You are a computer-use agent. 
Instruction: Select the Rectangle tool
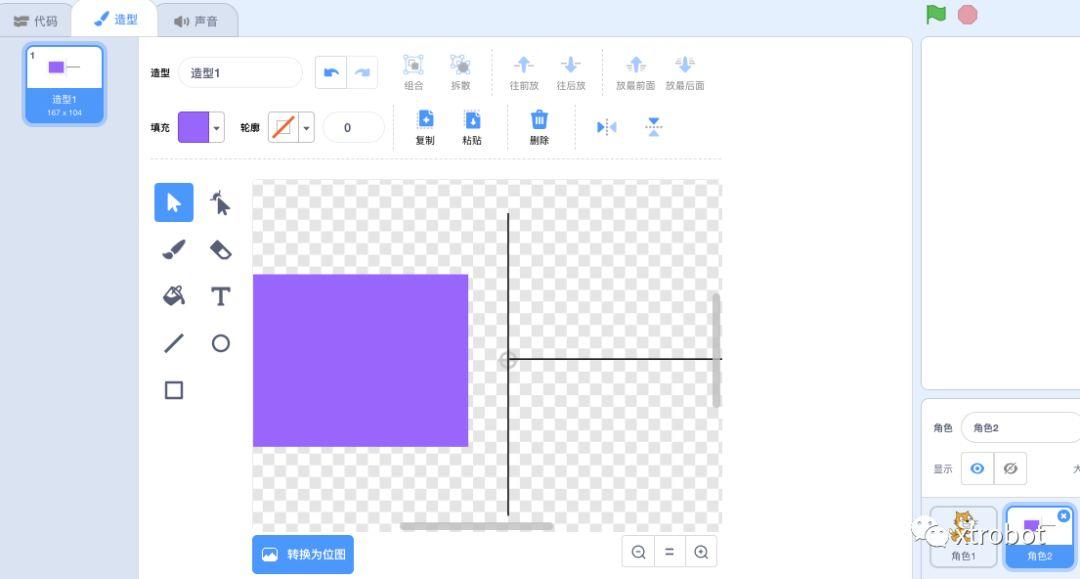174,390
